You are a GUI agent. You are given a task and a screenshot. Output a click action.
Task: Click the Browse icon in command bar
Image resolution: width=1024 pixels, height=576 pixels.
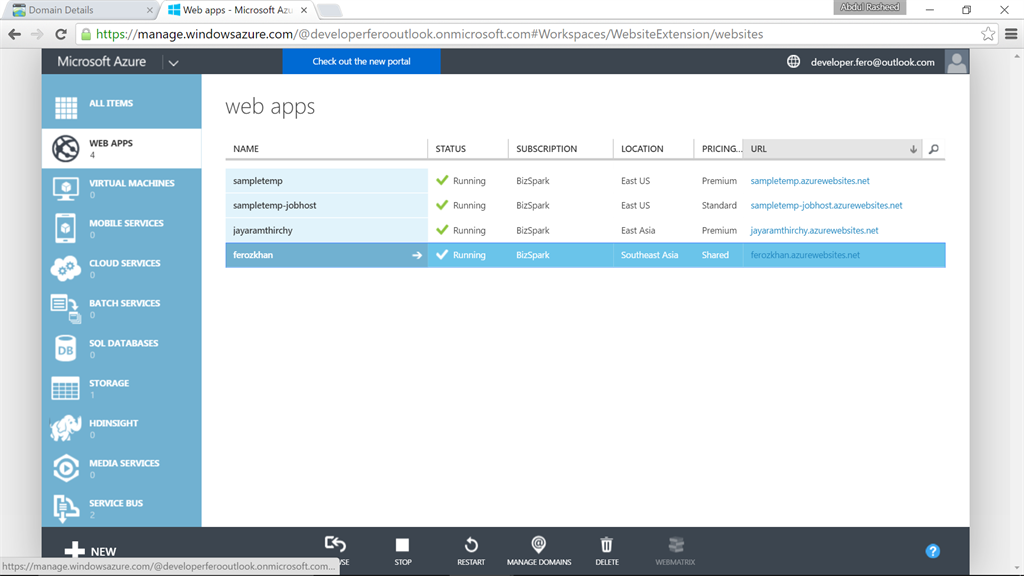click(336, 544)
